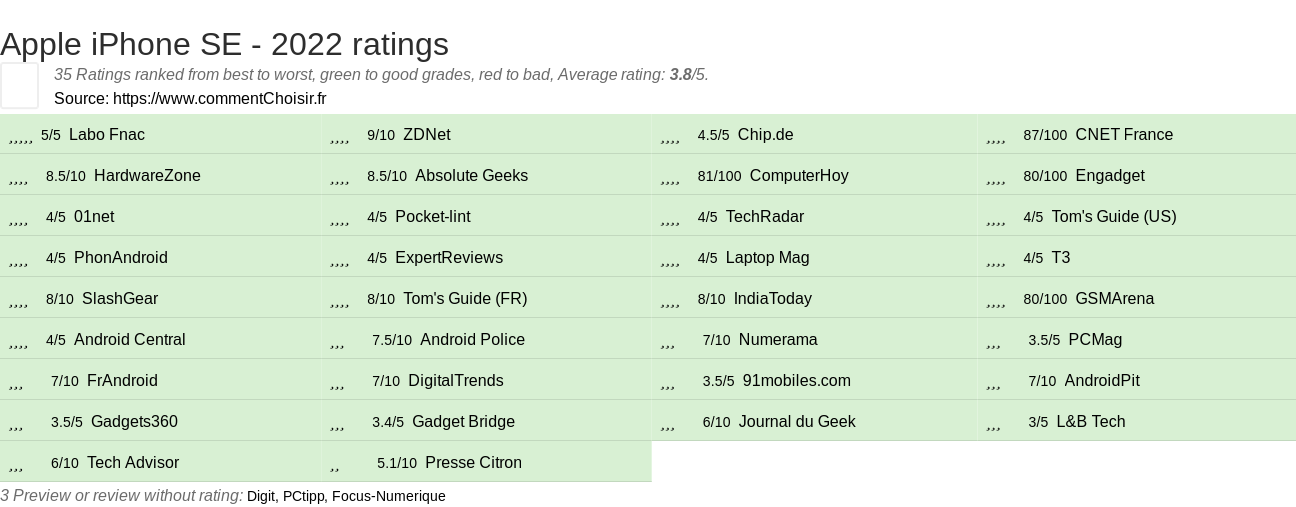Click the star icons beside Journal du Geek
The width and height of the screenshot is (1296, 507).
668,423
